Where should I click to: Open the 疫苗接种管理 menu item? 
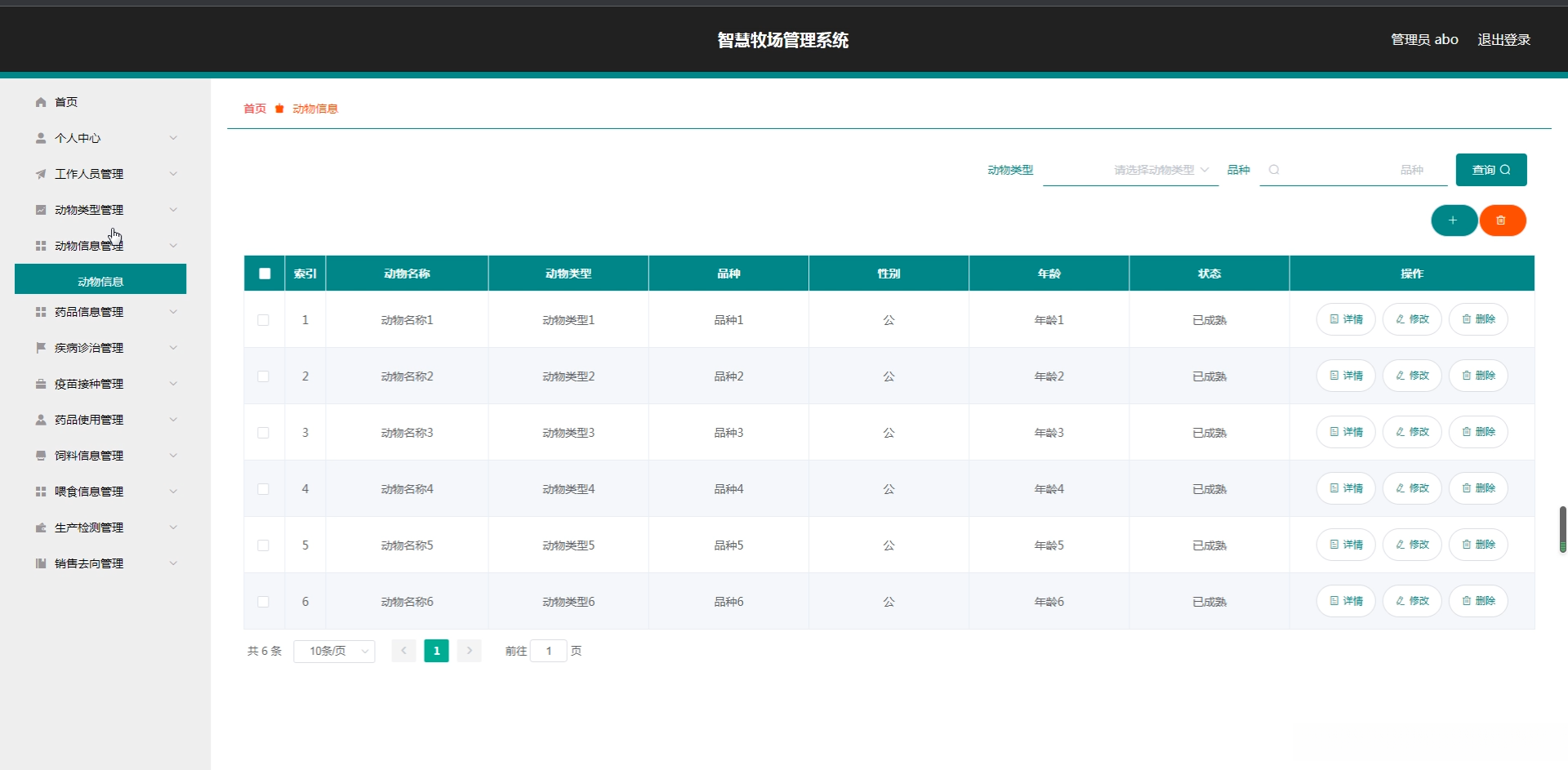coord(100,384)
